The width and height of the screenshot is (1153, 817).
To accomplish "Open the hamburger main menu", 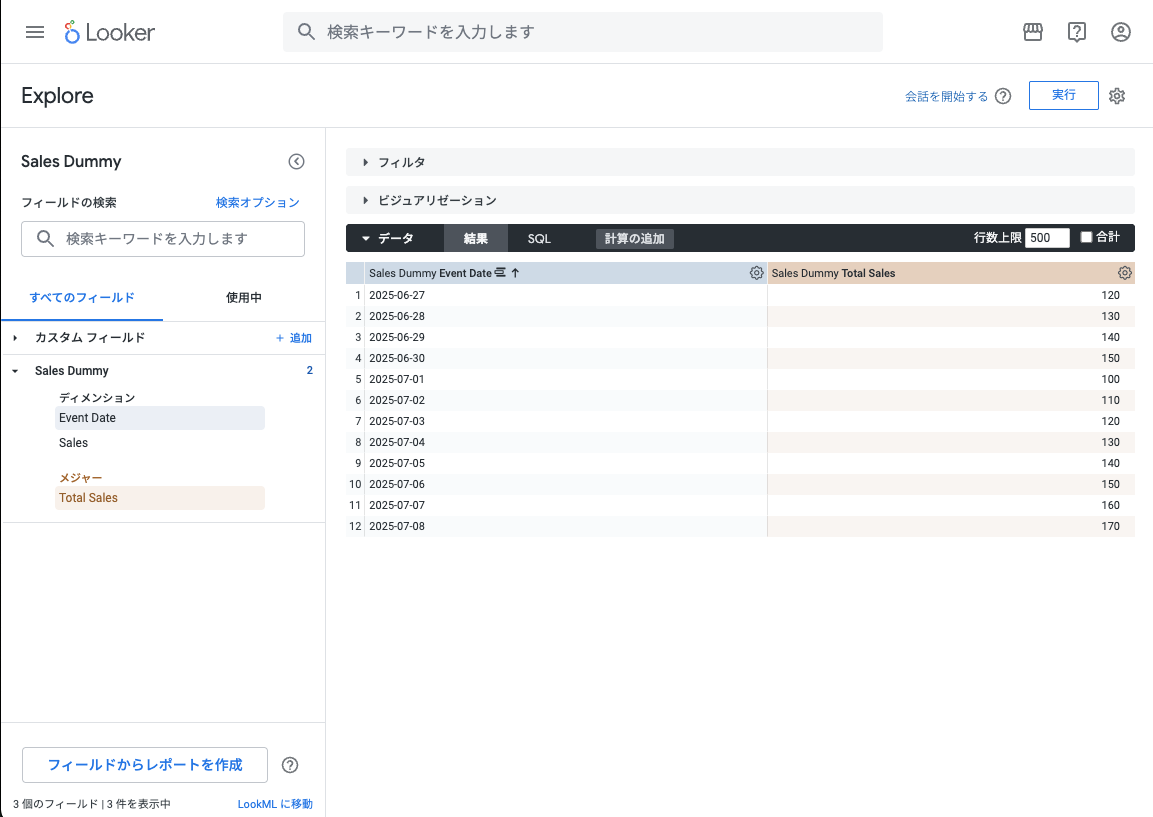I will coord(35,32).
